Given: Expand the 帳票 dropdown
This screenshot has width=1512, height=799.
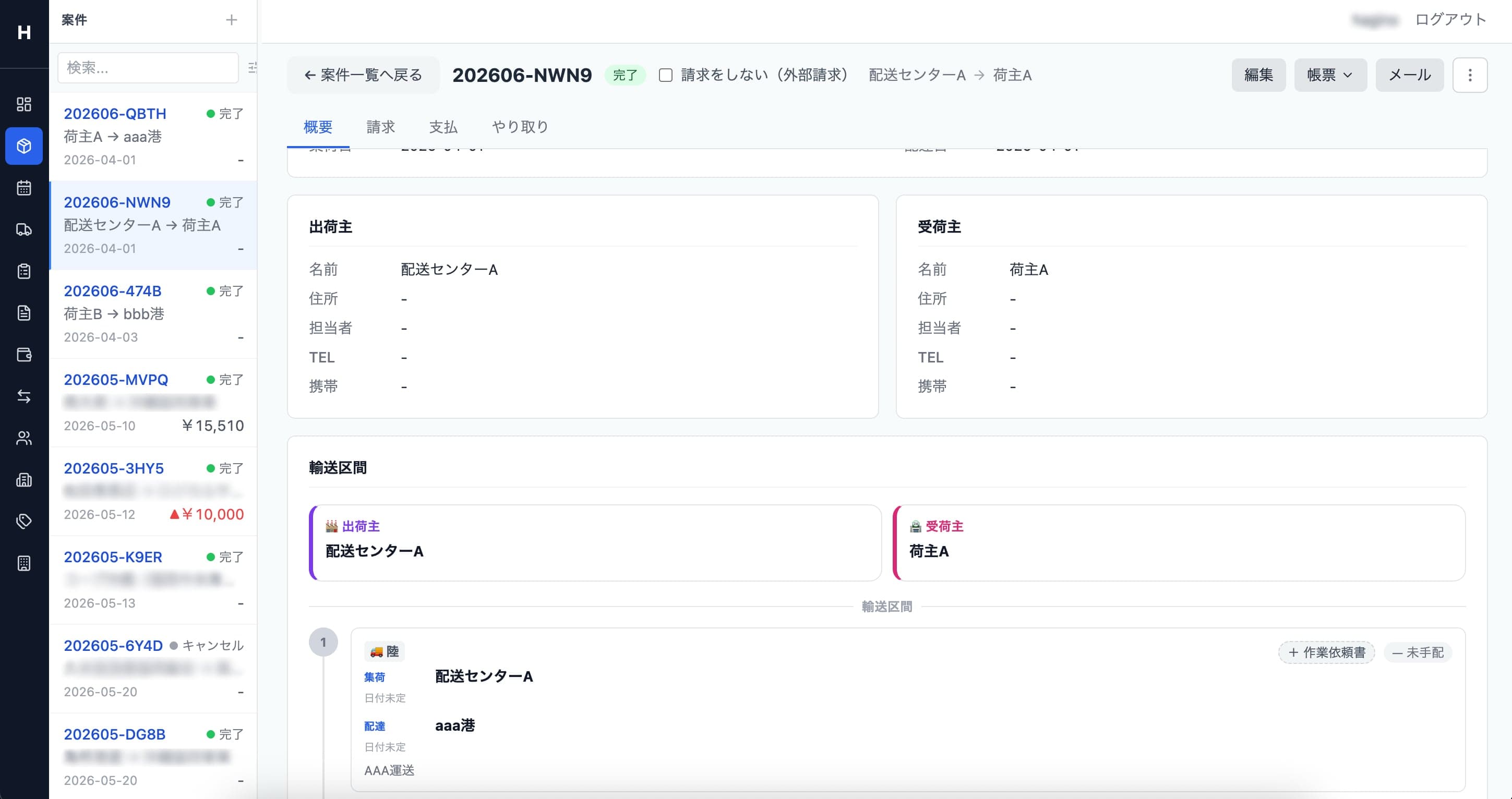Looking at the screenshot, I should [x=1330, y=75].
